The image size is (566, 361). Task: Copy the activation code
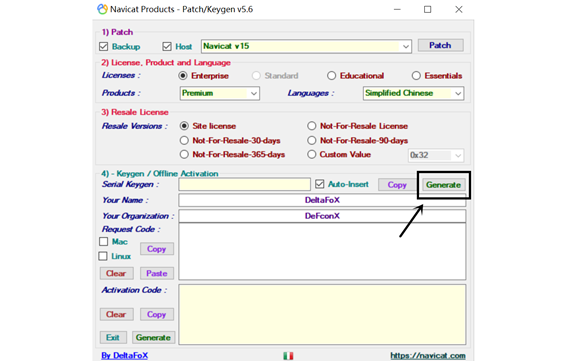157,314
